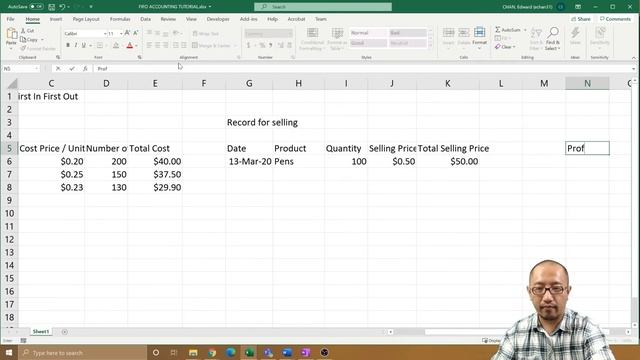Click cell with $50.00 total
Screen dimensions: 640x360
448,161
